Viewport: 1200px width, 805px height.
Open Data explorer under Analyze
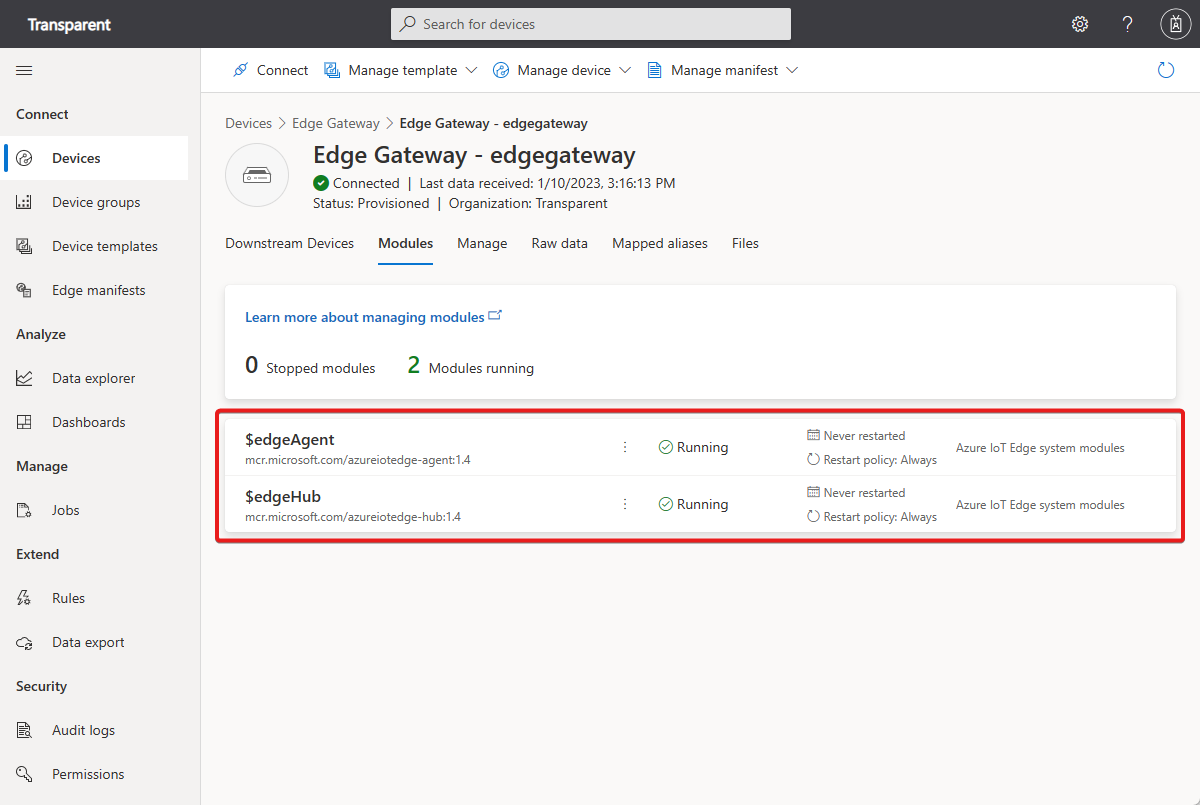click(92, 378)
